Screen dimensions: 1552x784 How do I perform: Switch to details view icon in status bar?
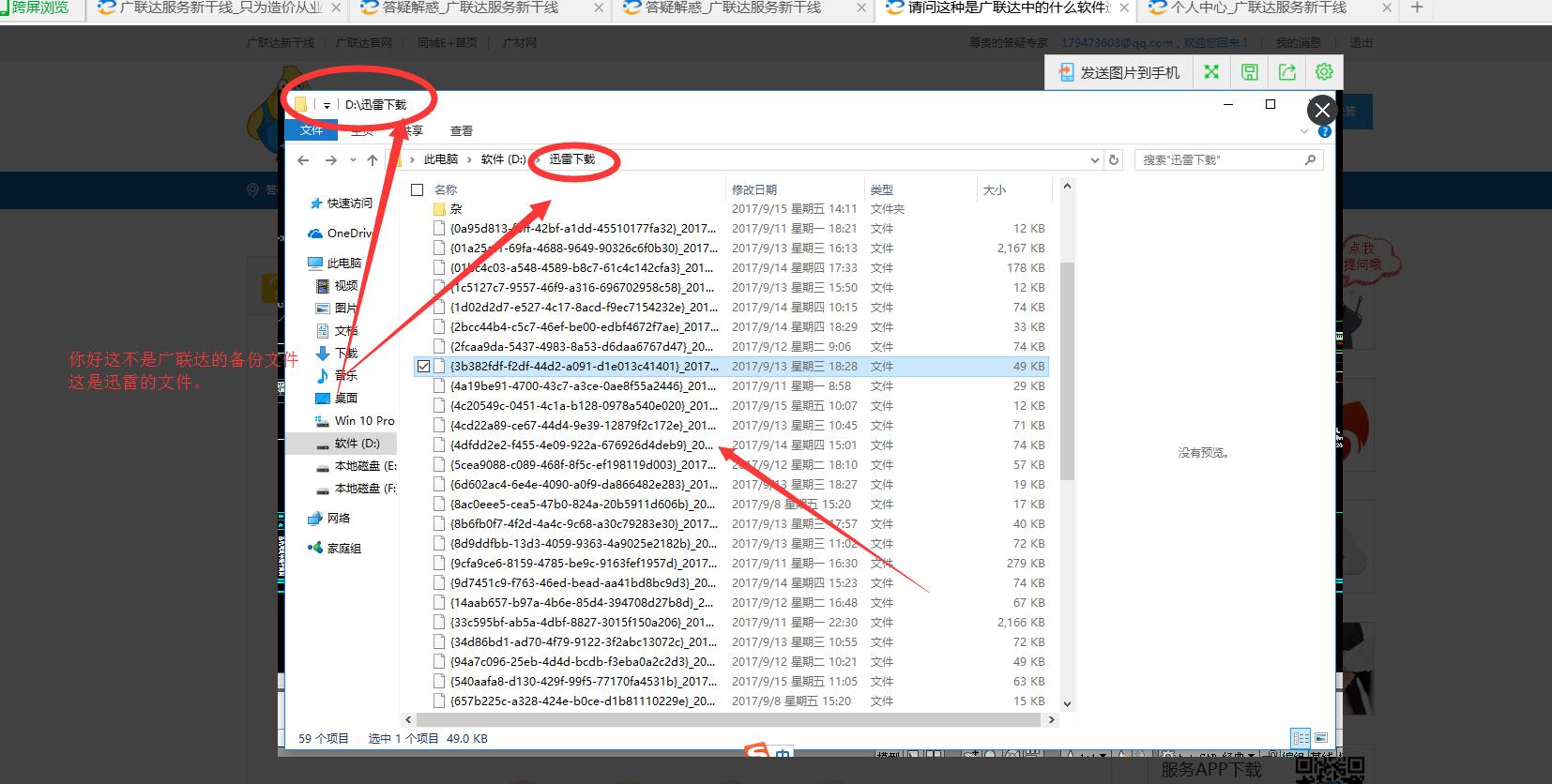tap(1301, 739)
